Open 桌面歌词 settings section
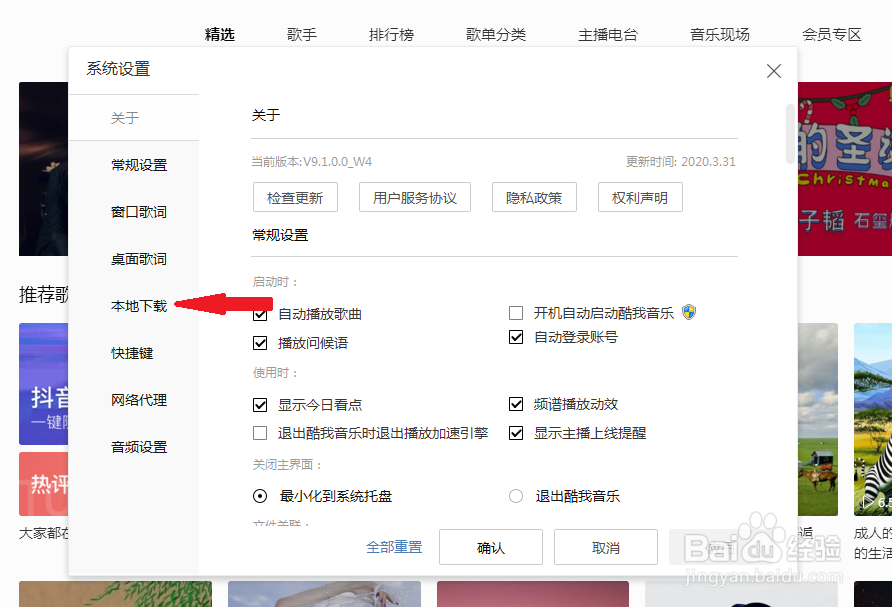The width and height of the screenshot is (892, 607). coord(139,259)
